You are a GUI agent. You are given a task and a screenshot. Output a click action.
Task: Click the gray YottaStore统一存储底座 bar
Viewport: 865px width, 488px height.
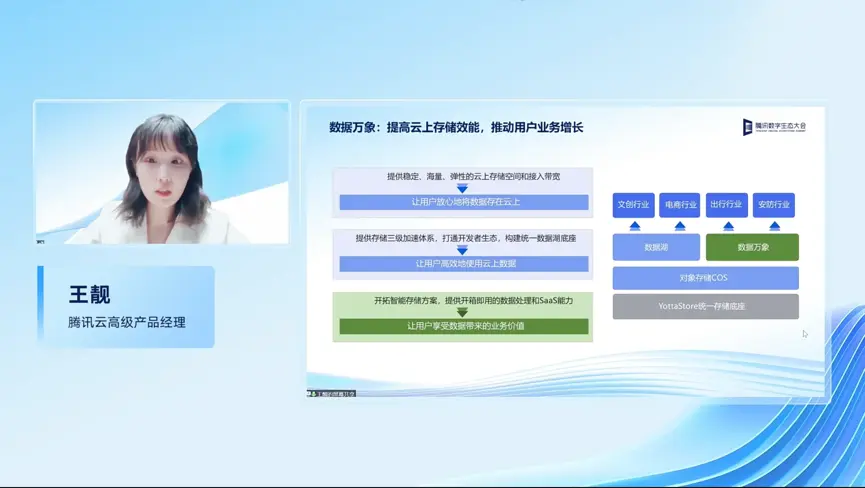(x=706, y=306)
